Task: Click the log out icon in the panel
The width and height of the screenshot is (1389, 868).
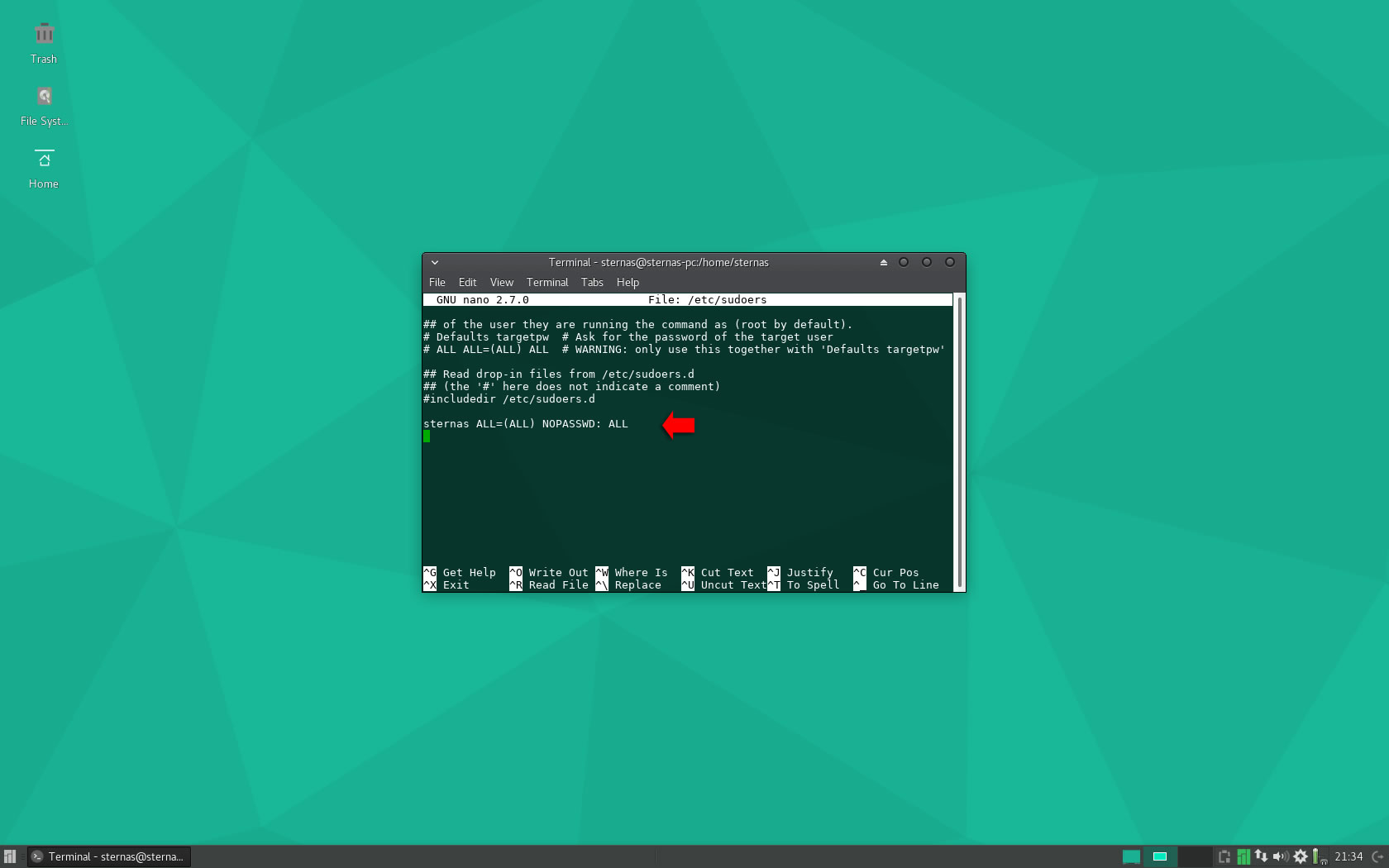Action: 1378,856
